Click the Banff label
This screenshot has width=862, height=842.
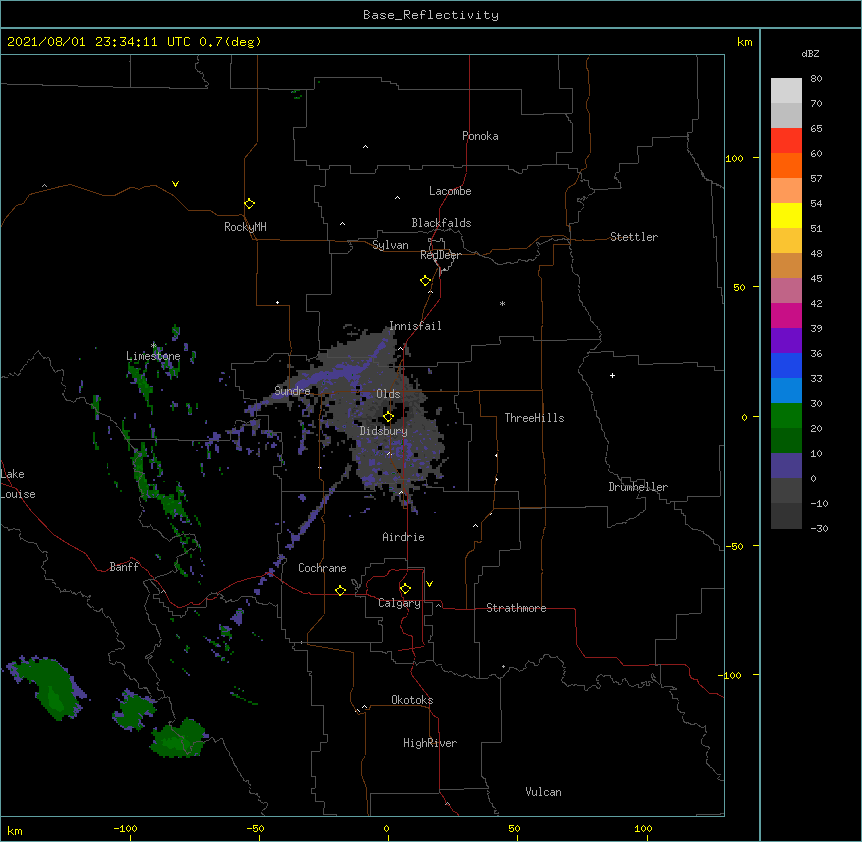tap(124, 567)
